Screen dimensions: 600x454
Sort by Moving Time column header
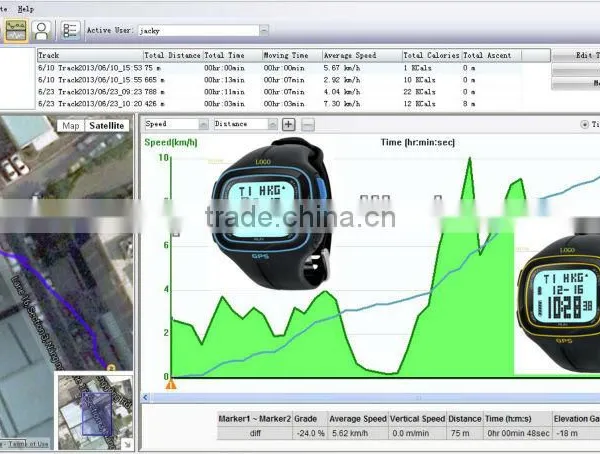[292, 56]
